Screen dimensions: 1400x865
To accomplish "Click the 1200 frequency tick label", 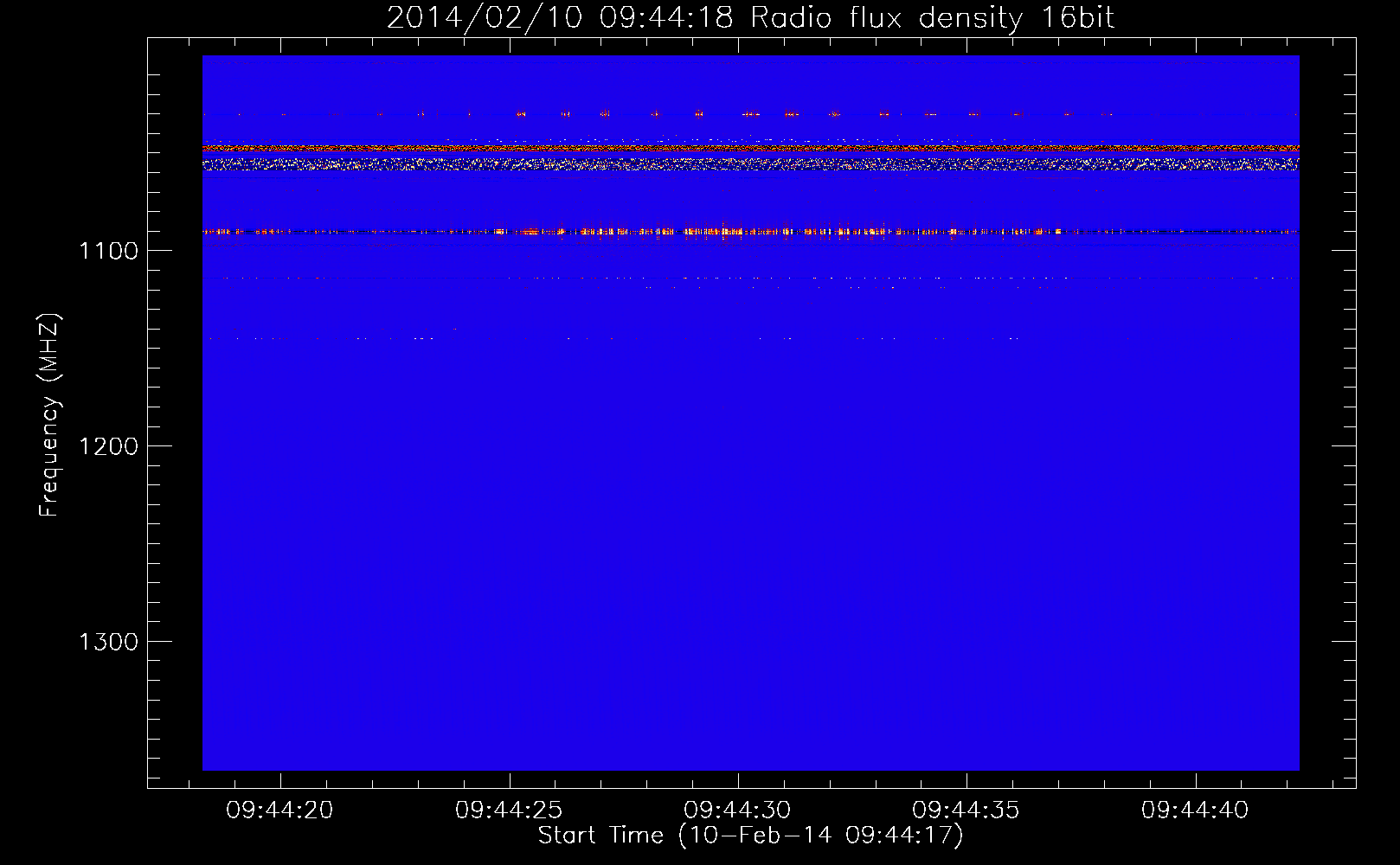I will coord(108,446).
